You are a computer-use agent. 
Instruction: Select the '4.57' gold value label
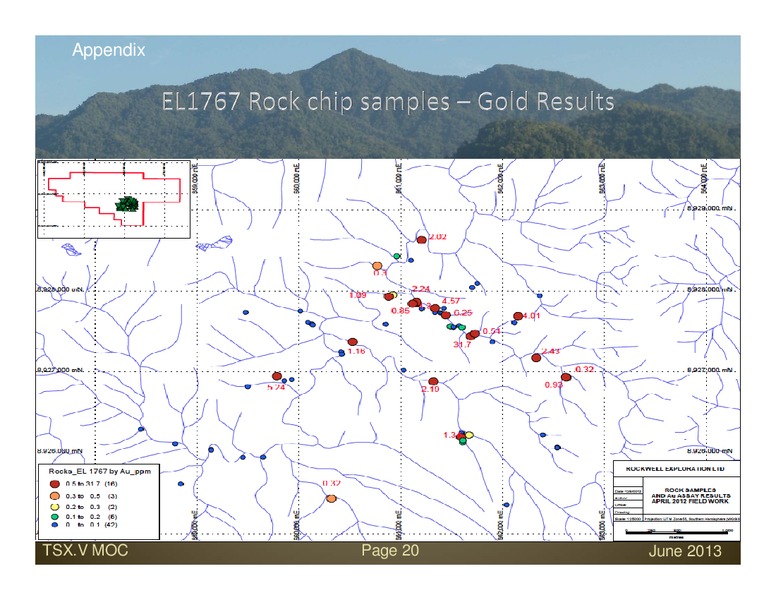[451, 301]
